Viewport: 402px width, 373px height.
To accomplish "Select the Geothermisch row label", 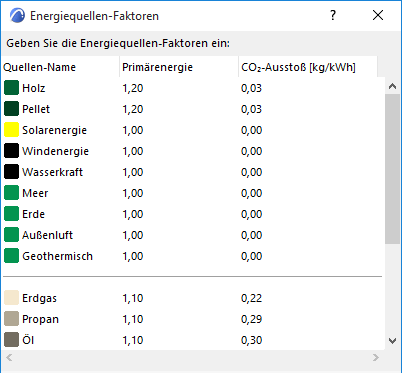I will pyautogui.click(x=57, y=256).
